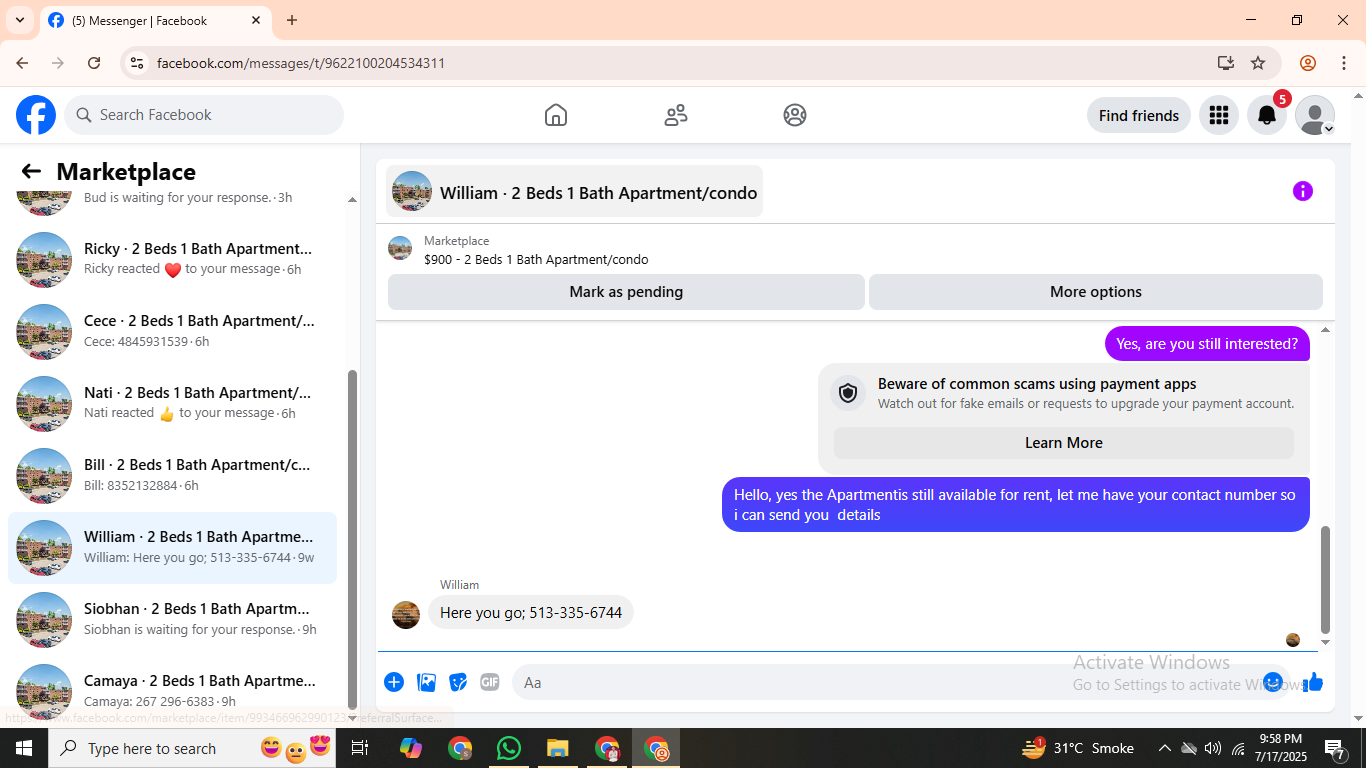1366x768 pixels.
Task: Open File Explorer from the taskbar
Action: (558, 748)
